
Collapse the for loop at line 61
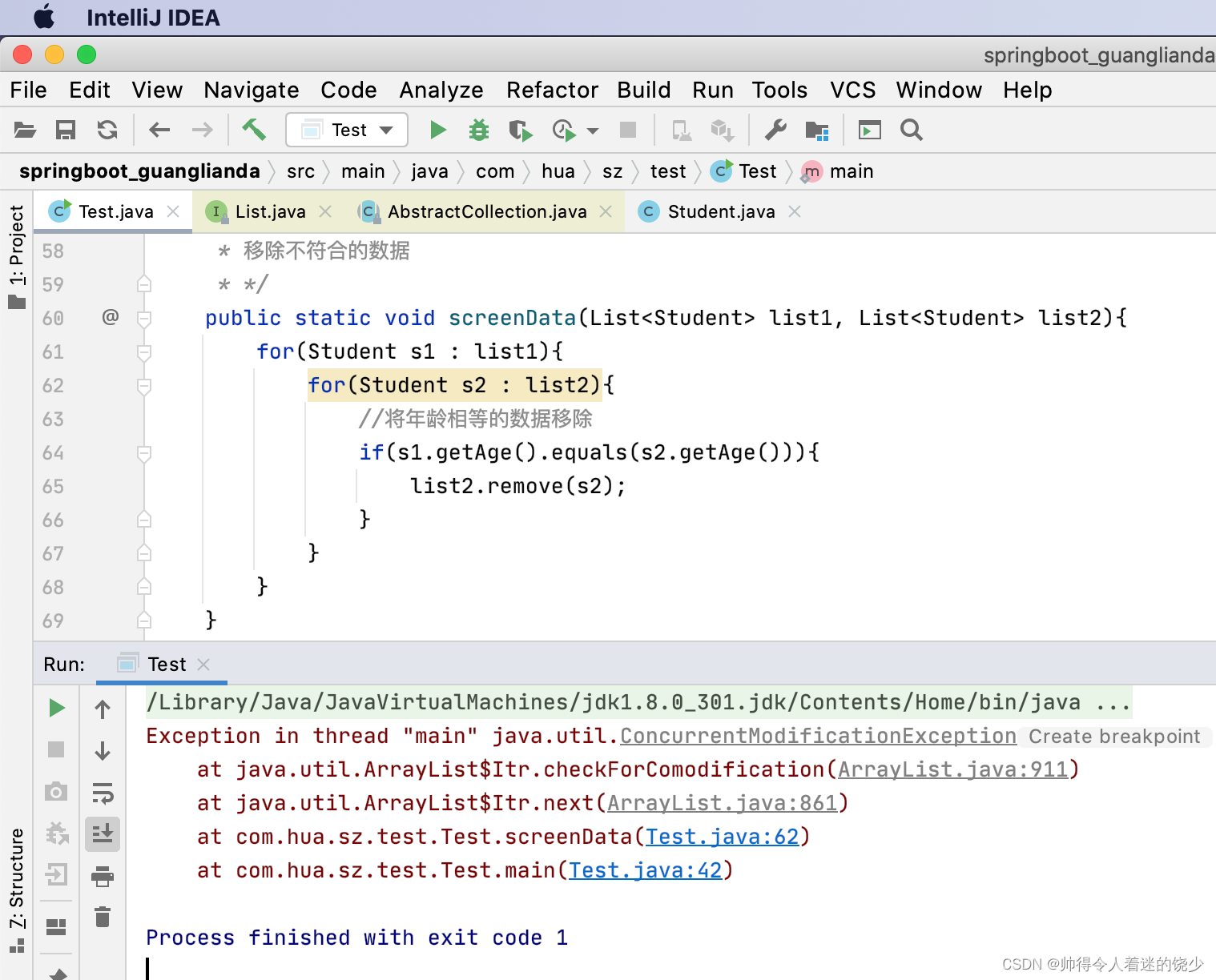pos(144,352)
